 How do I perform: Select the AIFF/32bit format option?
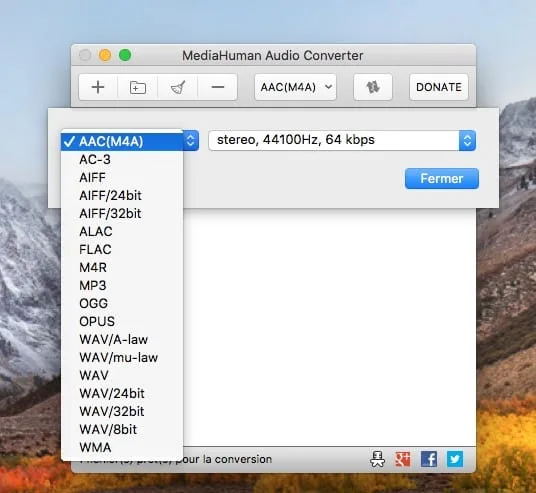pyautogui.click(x=122, y=214)
